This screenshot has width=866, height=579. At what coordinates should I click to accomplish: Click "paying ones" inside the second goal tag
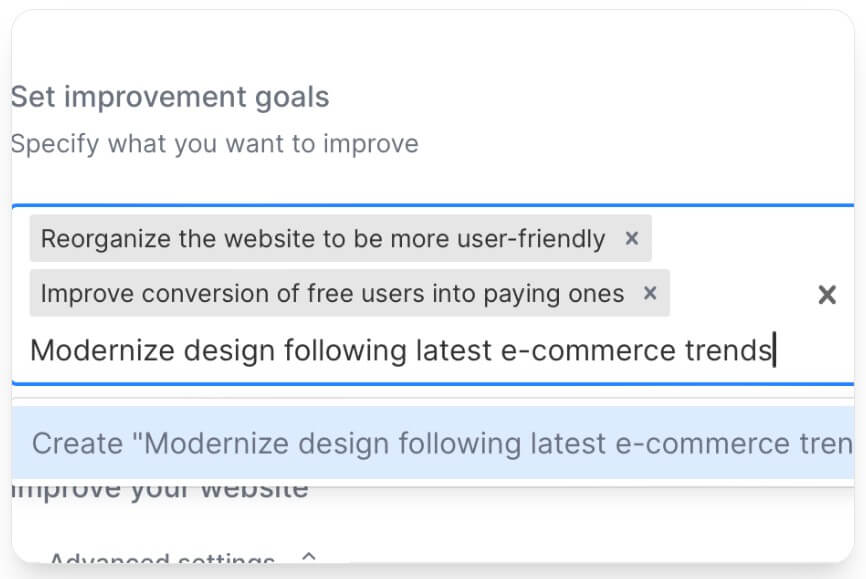tap(554, 294)
